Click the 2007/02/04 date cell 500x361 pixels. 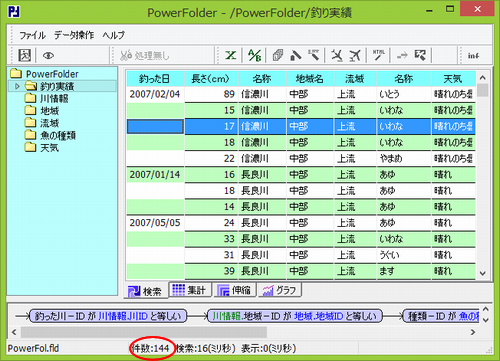(155, 94)
